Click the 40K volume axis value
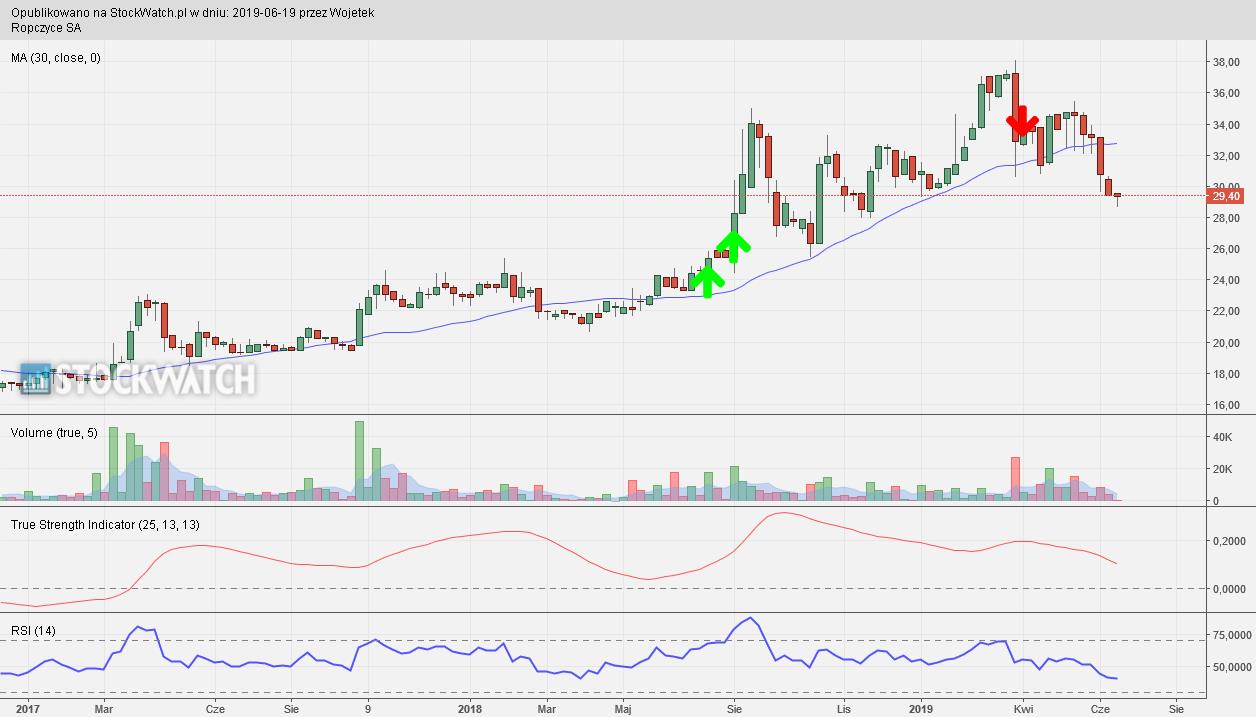Viewport: 1256px width, 717px height. pos(1221,437)
